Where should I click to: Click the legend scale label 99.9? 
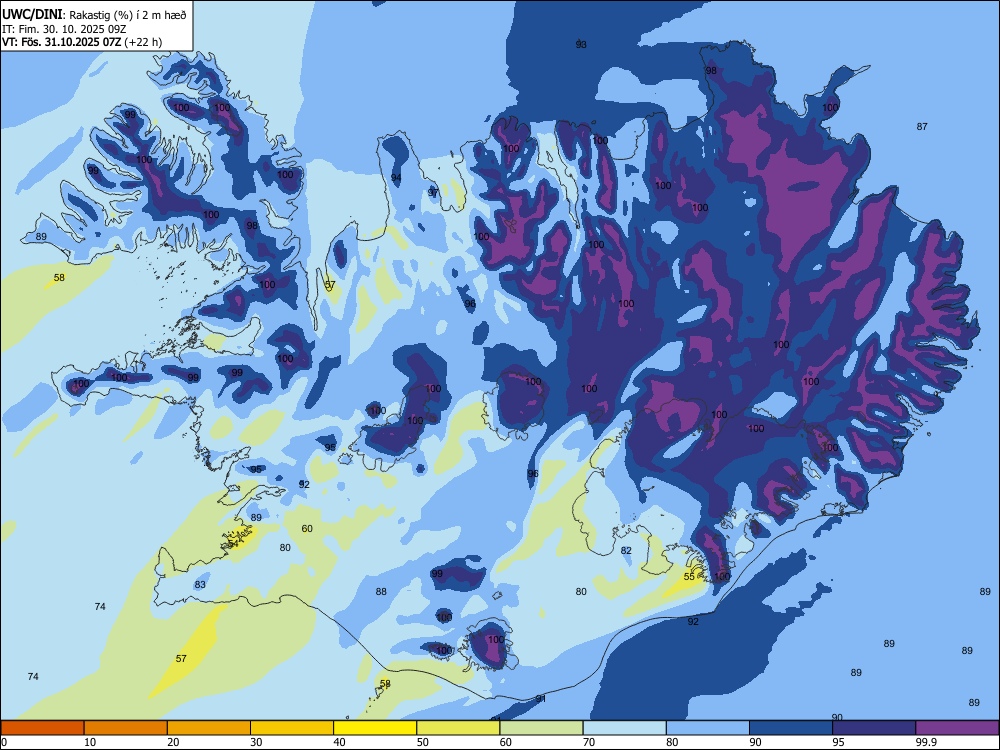926,742
